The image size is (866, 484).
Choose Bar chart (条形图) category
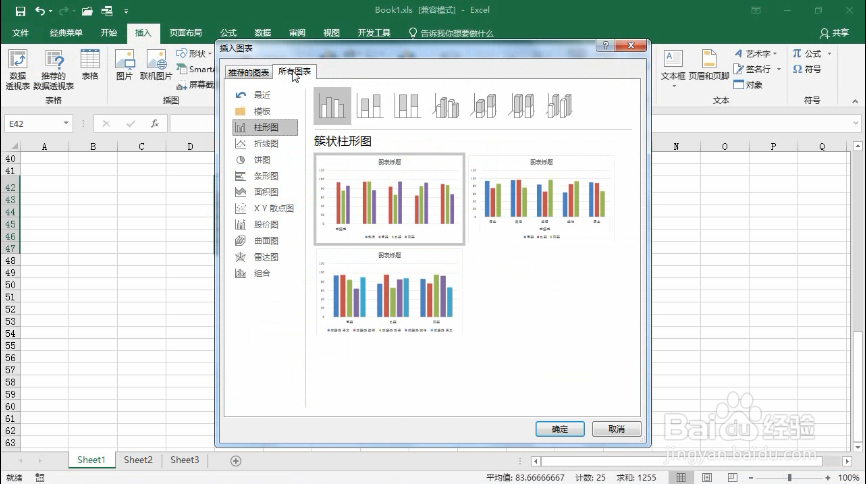pos(265,176)
